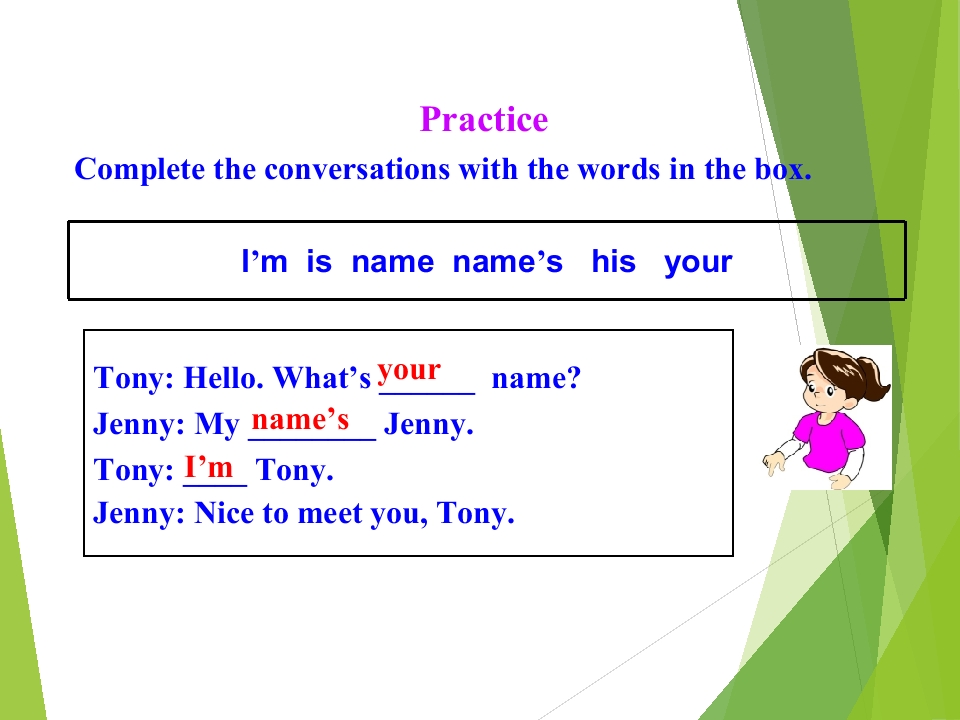
Task: Select the line "Nice to meet you, Tony."
Action: (x=303, y=514)
